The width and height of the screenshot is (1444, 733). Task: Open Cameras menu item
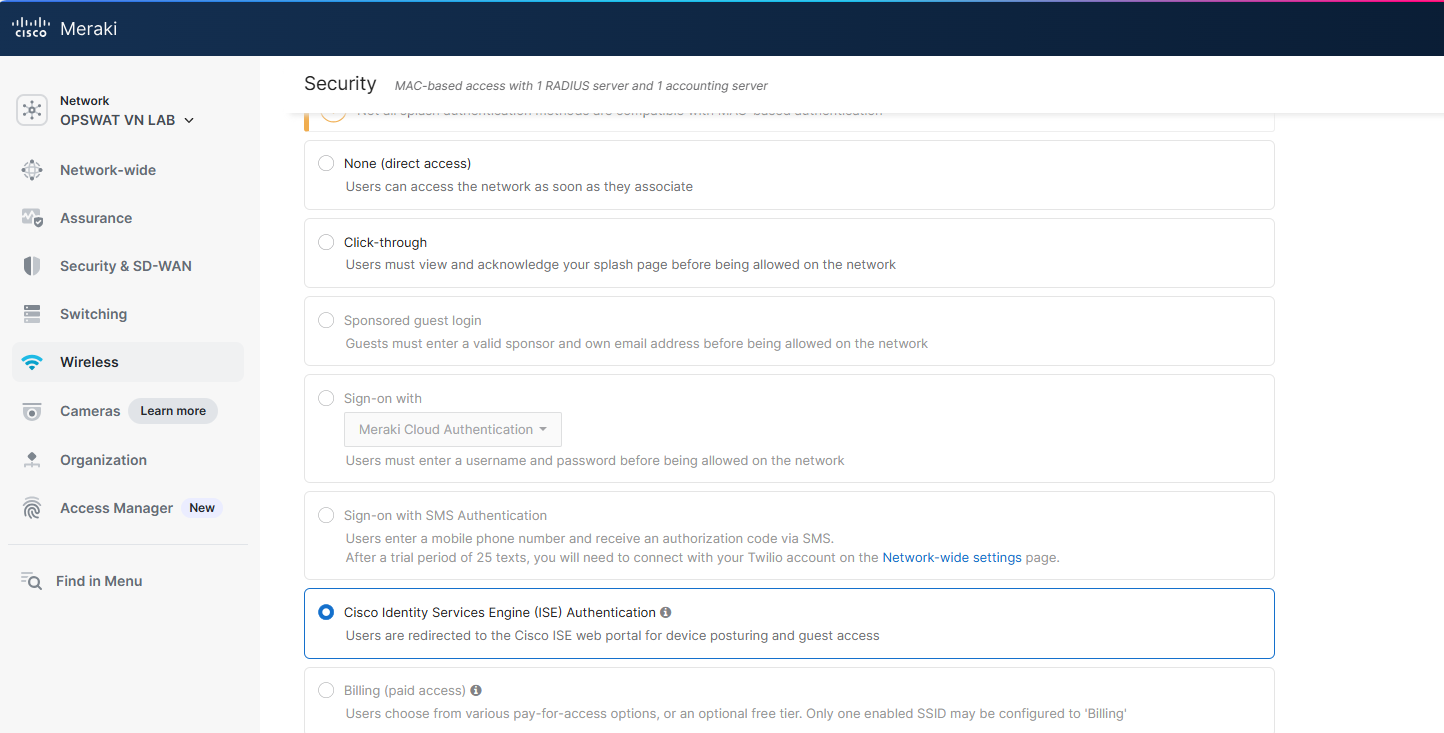(x=90, y=411)
